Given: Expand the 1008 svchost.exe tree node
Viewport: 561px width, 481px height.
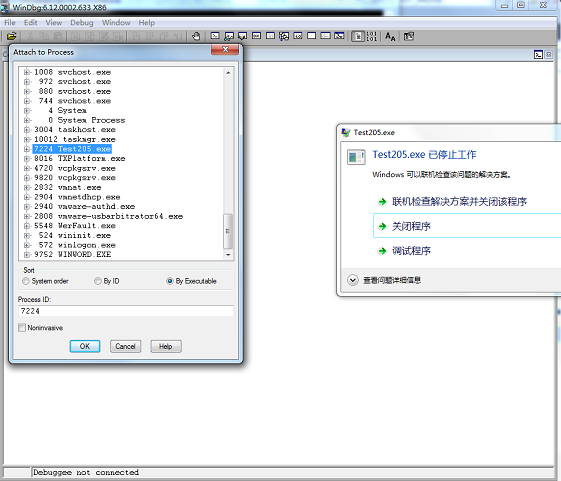Looking at the screenshot, I should click(x=27, y=72).
